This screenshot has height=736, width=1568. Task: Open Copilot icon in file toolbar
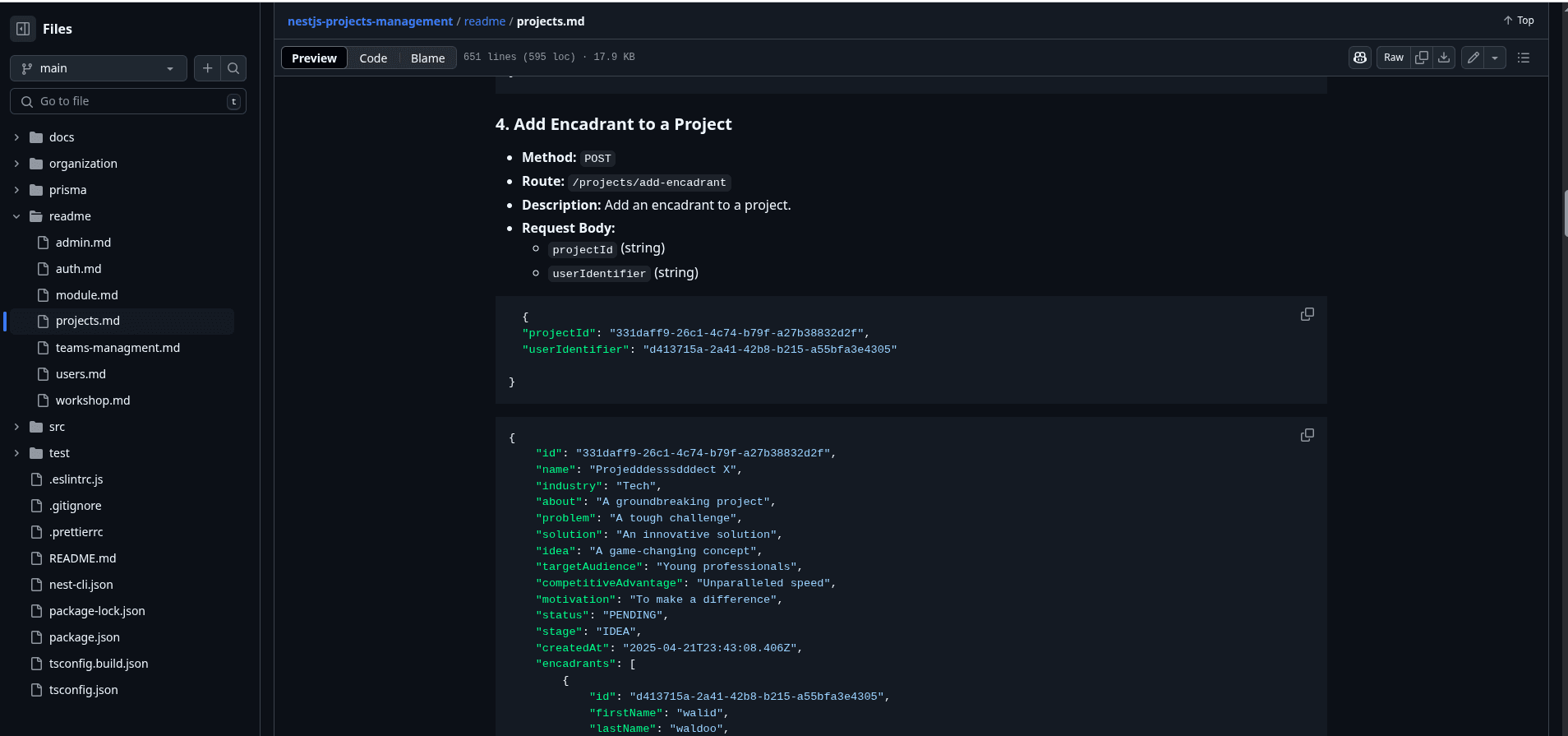[x=1360, y=58]
